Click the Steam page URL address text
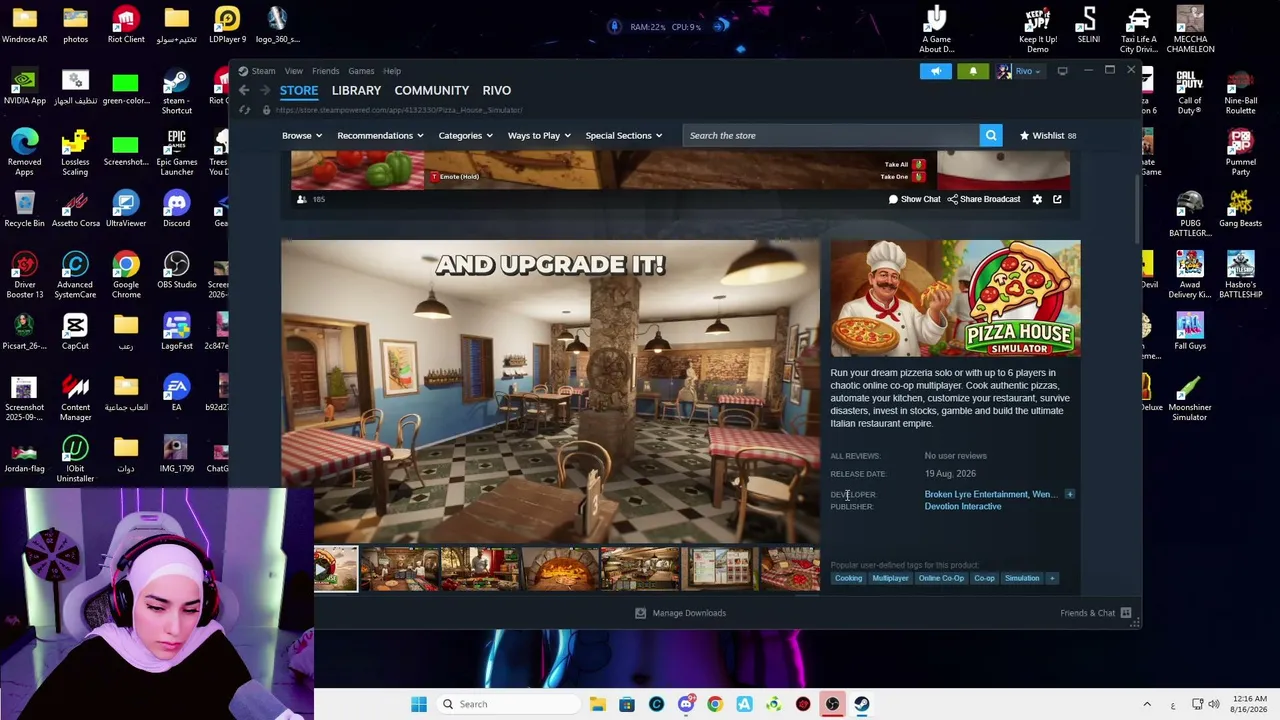The width and height of the screenshot is (1280, 720). (398, 110)
